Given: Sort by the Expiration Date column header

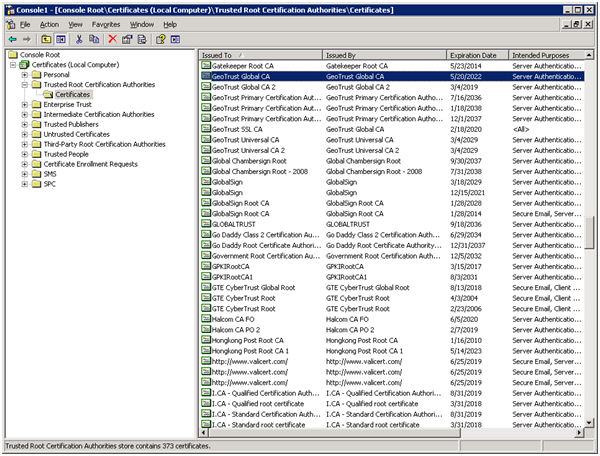Looking at the screenshot, I should pos(477,55).
